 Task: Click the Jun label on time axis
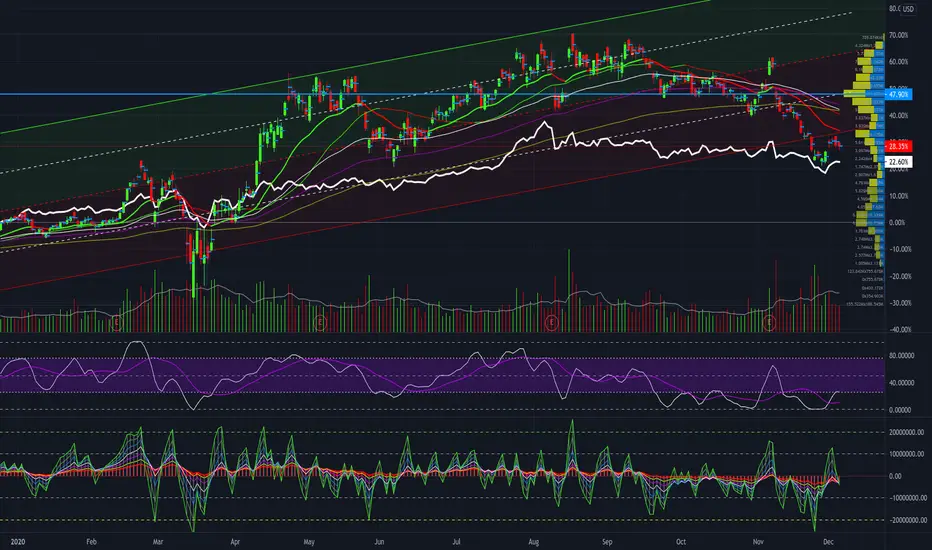379,542
